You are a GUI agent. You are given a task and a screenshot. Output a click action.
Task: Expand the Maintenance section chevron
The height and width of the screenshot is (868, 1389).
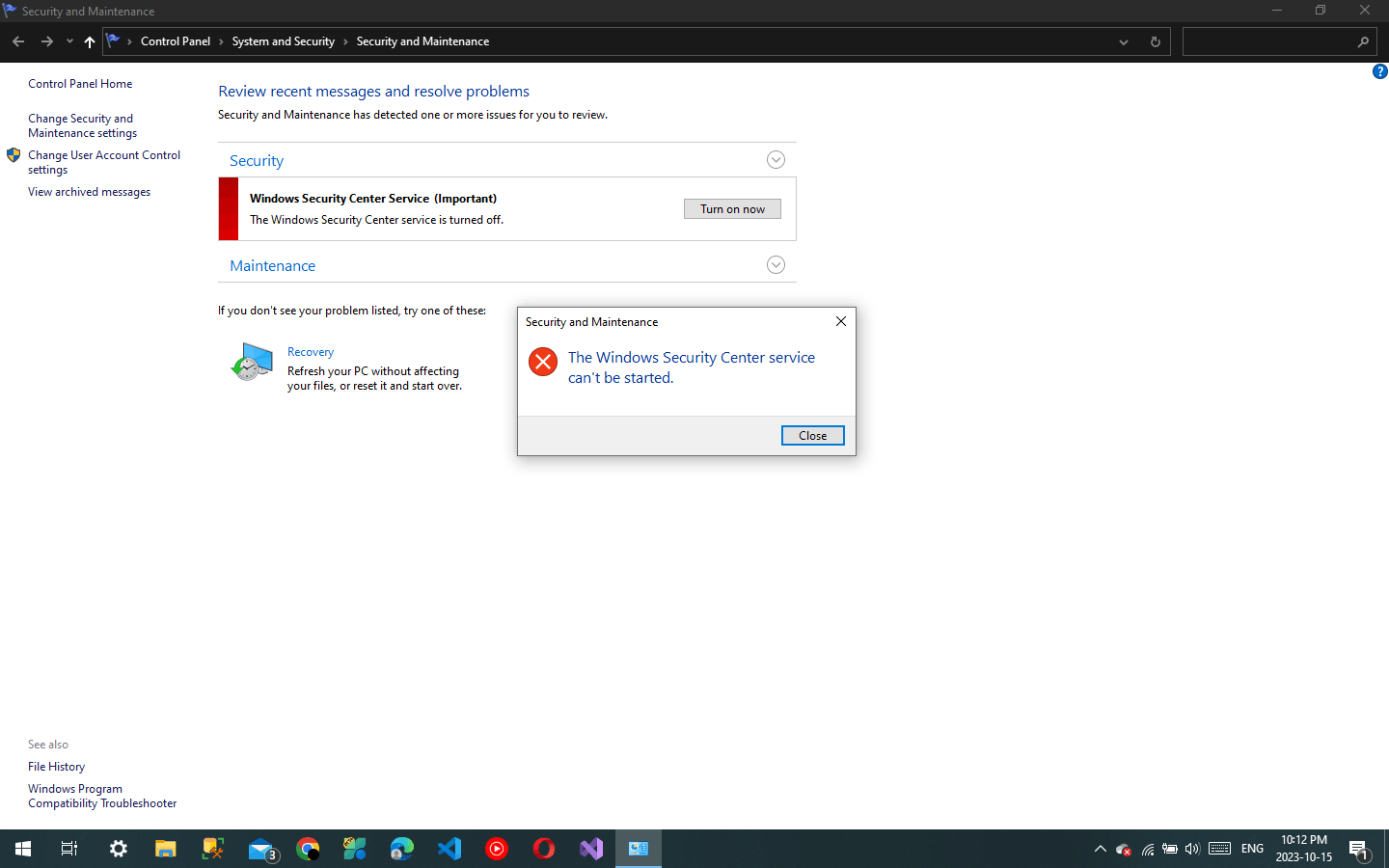(776, 265)
